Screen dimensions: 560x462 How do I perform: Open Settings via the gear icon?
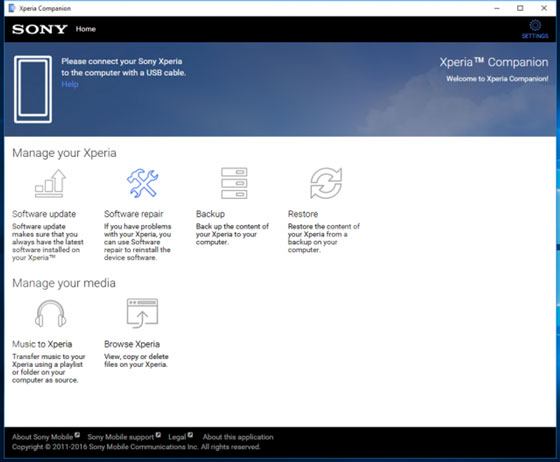(535, 25)
